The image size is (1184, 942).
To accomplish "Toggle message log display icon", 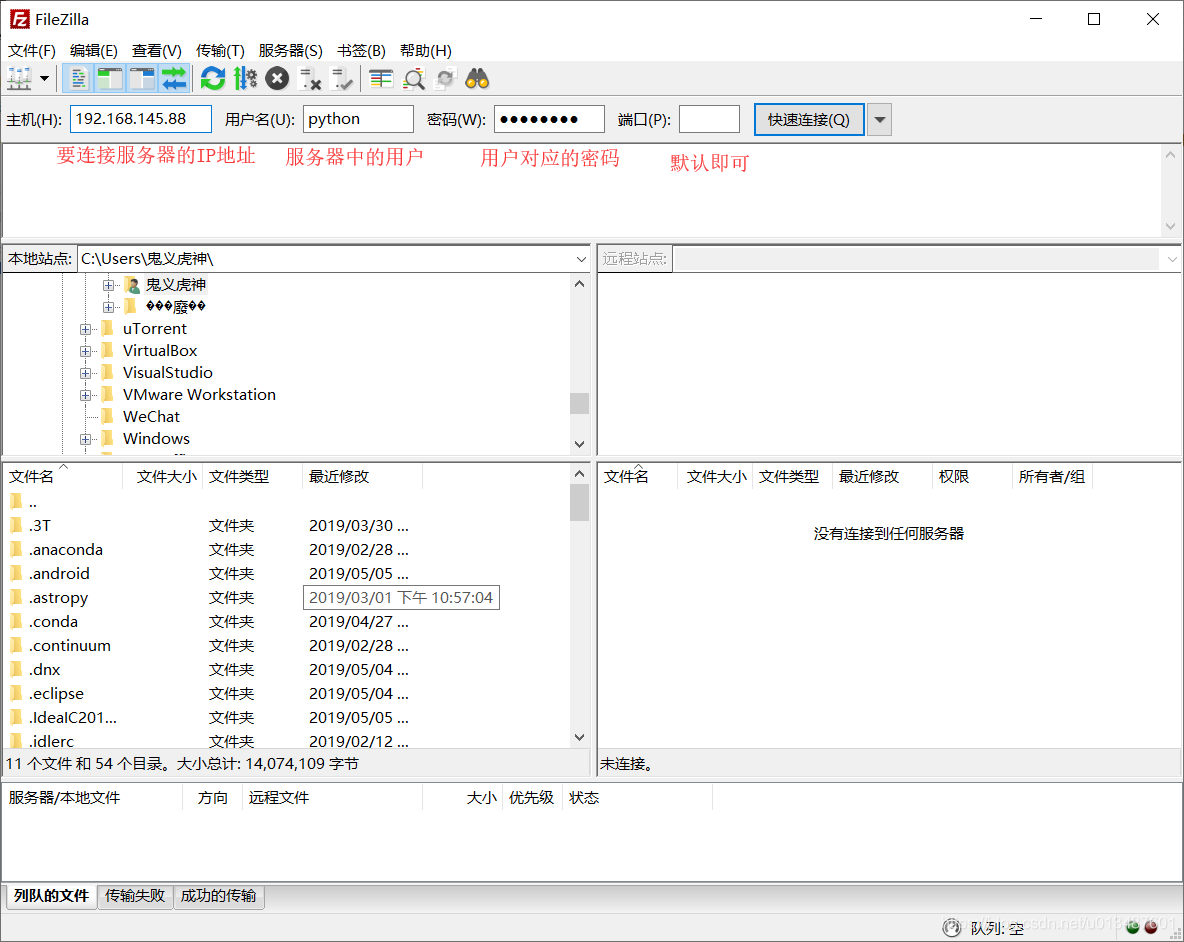I will pos(78,78).
